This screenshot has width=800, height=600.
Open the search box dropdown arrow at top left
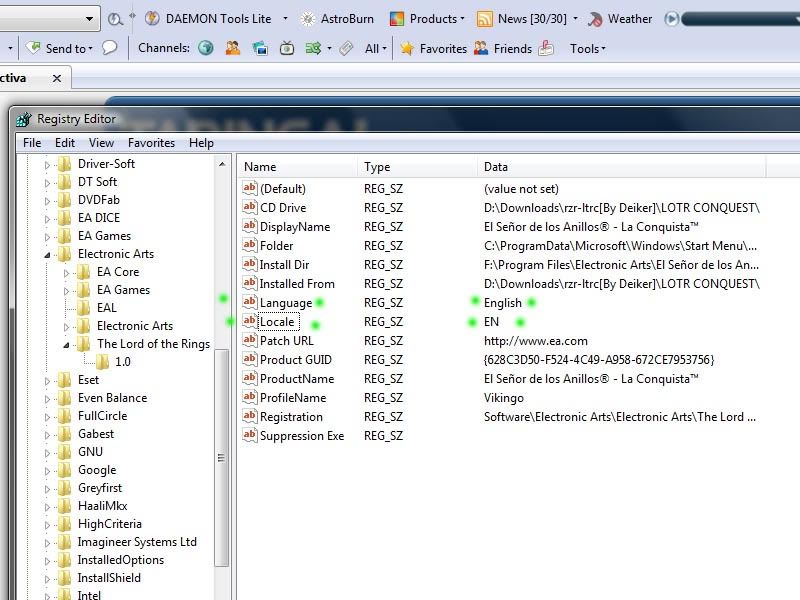(x=89, y=19)
